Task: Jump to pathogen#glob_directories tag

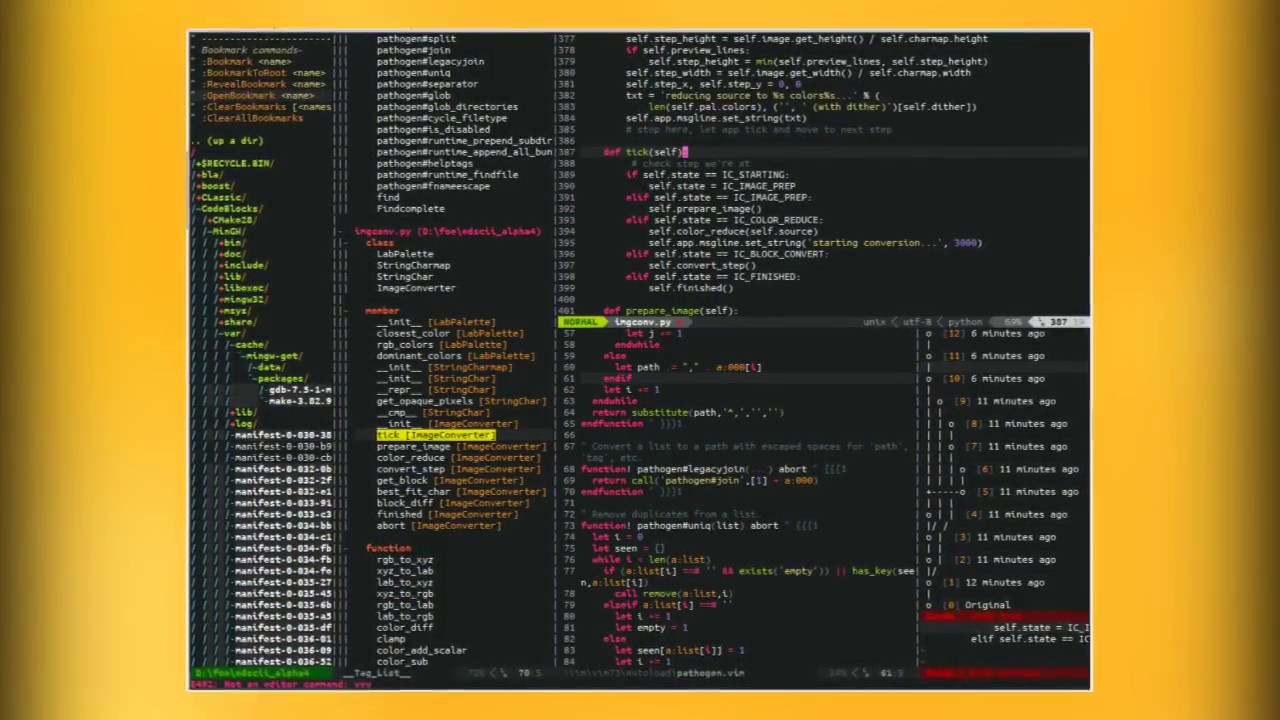Action: pos(447,107)
